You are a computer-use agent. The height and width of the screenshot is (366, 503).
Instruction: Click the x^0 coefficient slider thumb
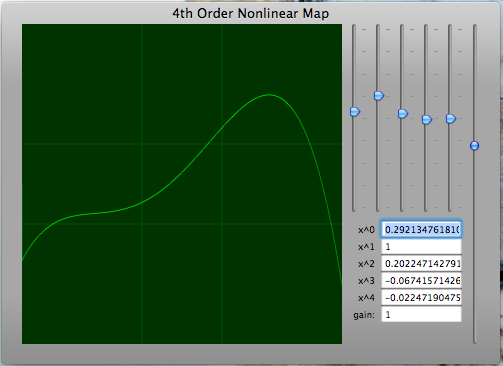[355, 112]
